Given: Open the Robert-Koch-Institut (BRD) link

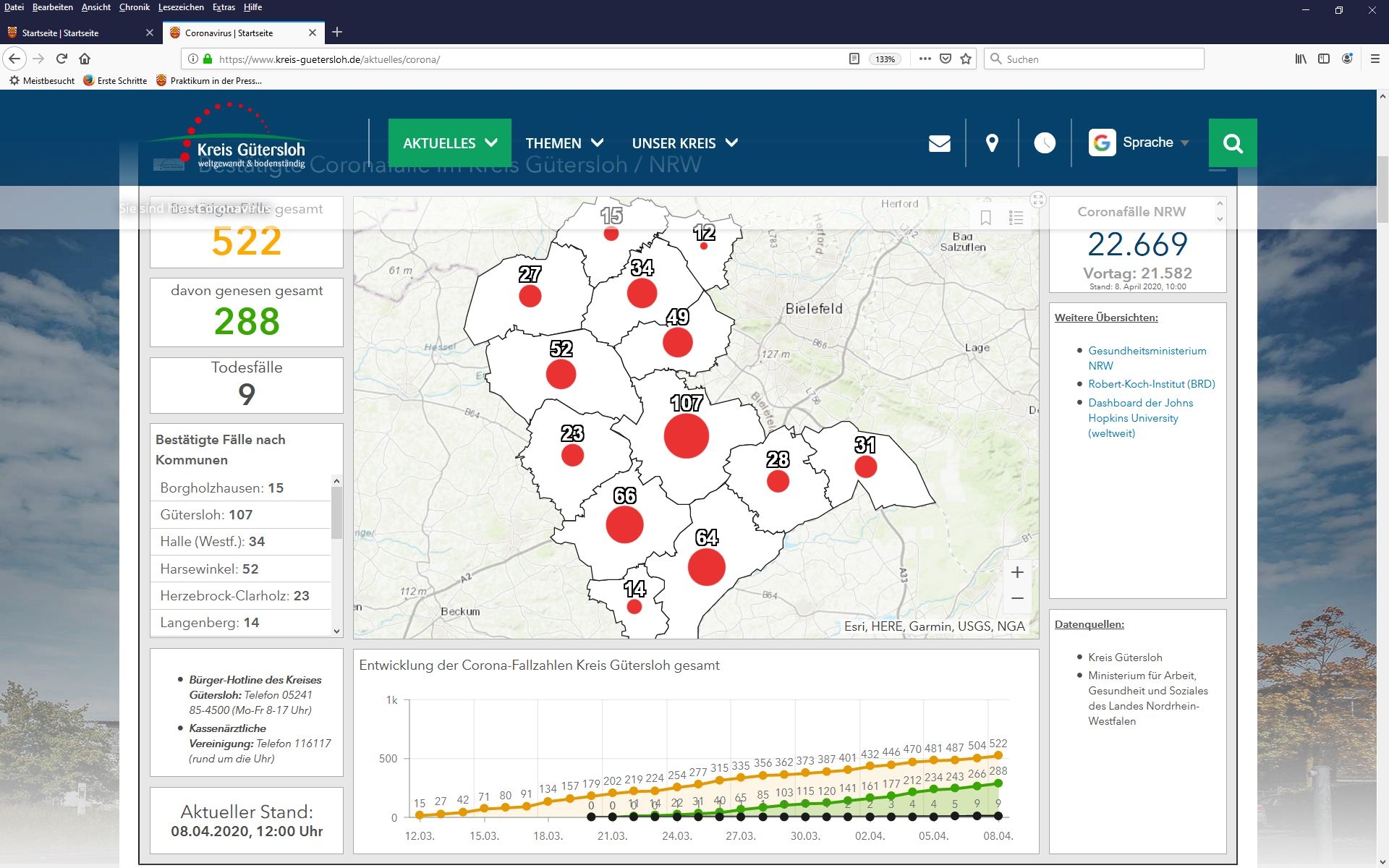Looking at the screenshot, I should (x=1151, y=384).
